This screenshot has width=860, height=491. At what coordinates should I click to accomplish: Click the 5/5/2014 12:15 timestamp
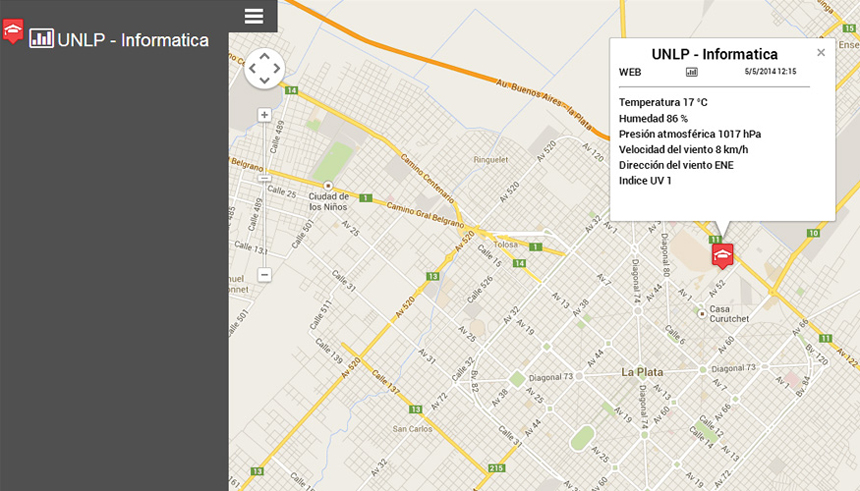[x=770, y=71]
